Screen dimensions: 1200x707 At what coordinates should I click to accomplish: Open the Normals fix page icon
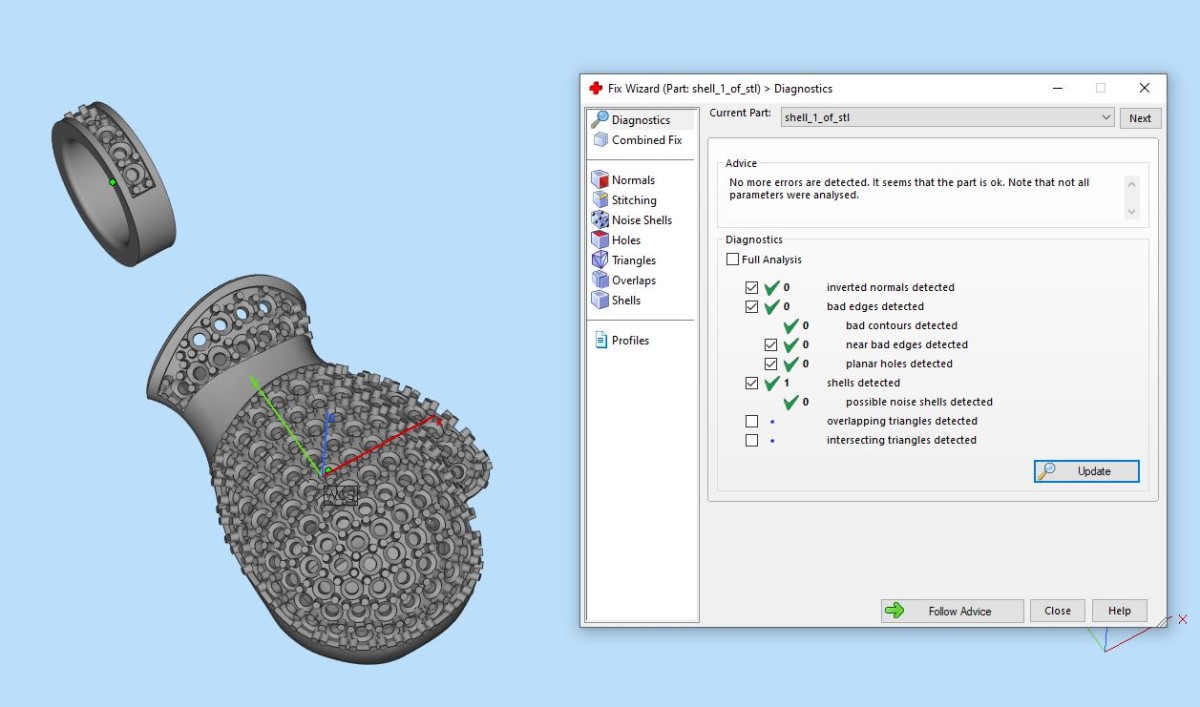(600, 180)
